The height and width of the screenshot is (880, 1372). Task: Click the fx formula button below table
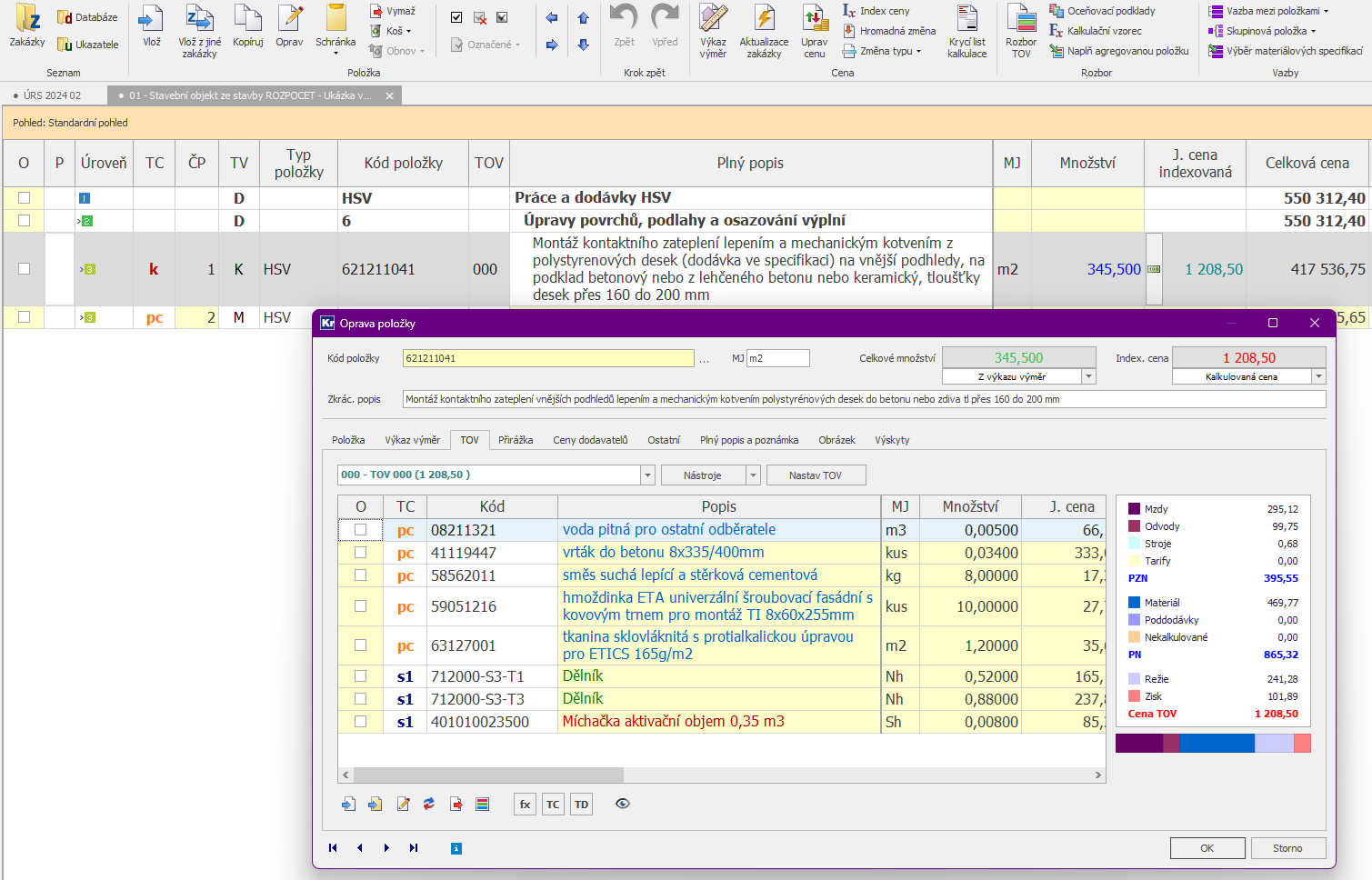pos(525,805)
